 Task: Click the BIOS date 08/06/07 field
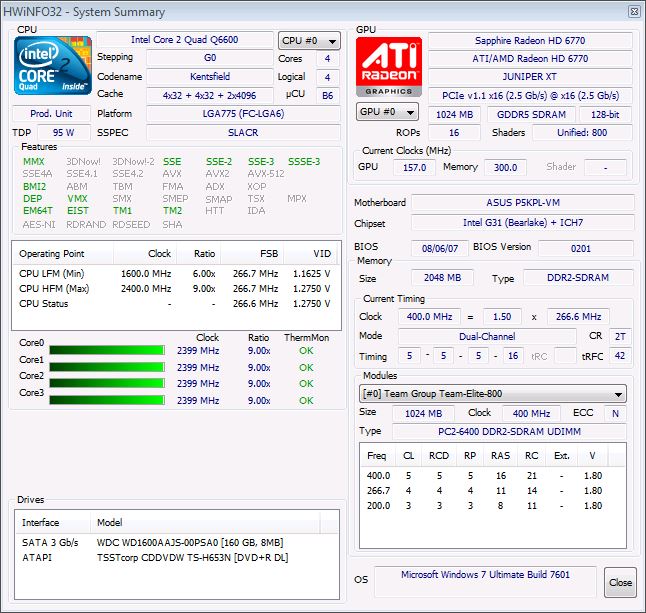pos(440,248)
